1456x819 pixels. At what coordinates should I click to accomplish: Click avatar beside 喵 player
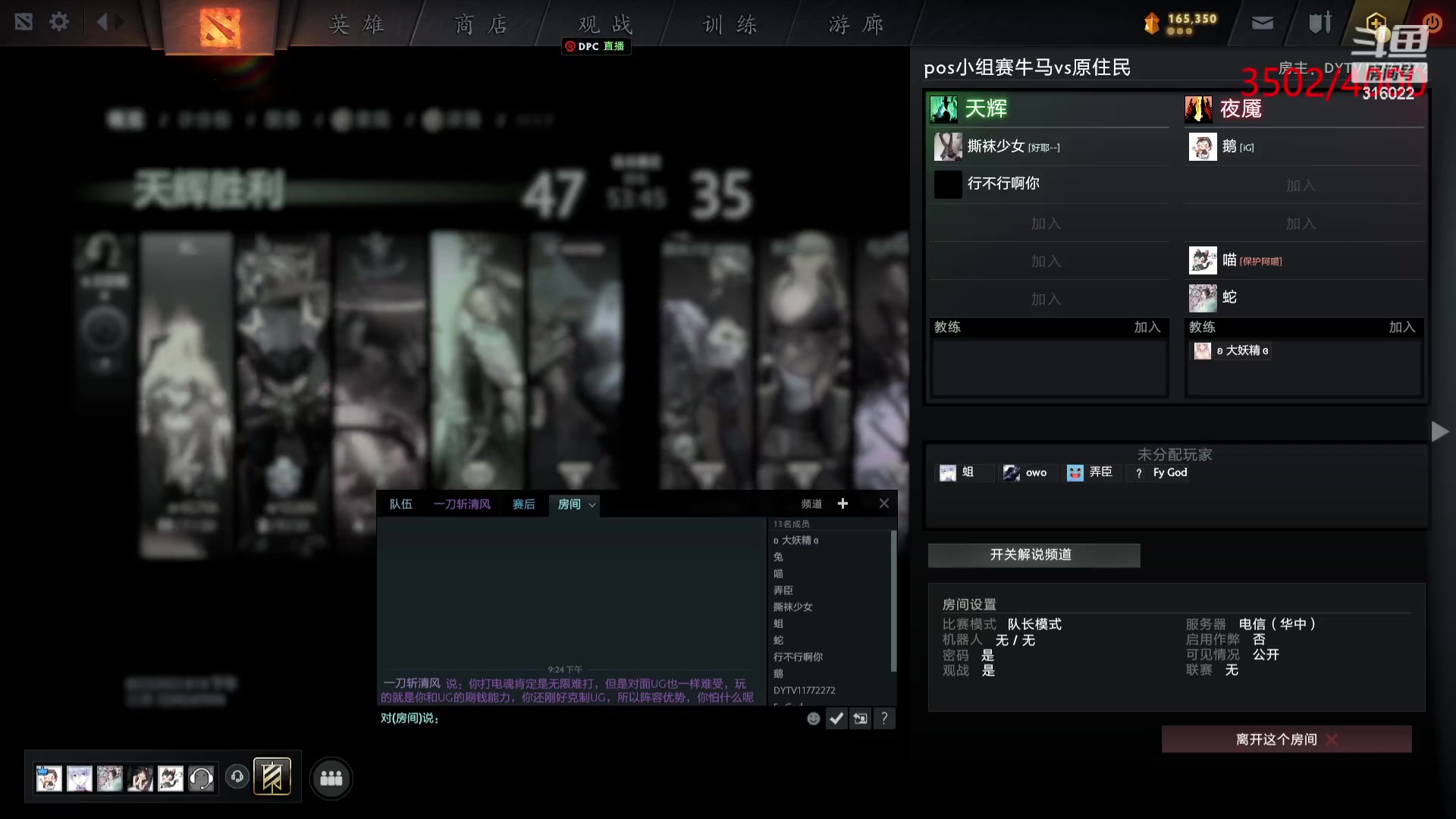coord(1203,260)
